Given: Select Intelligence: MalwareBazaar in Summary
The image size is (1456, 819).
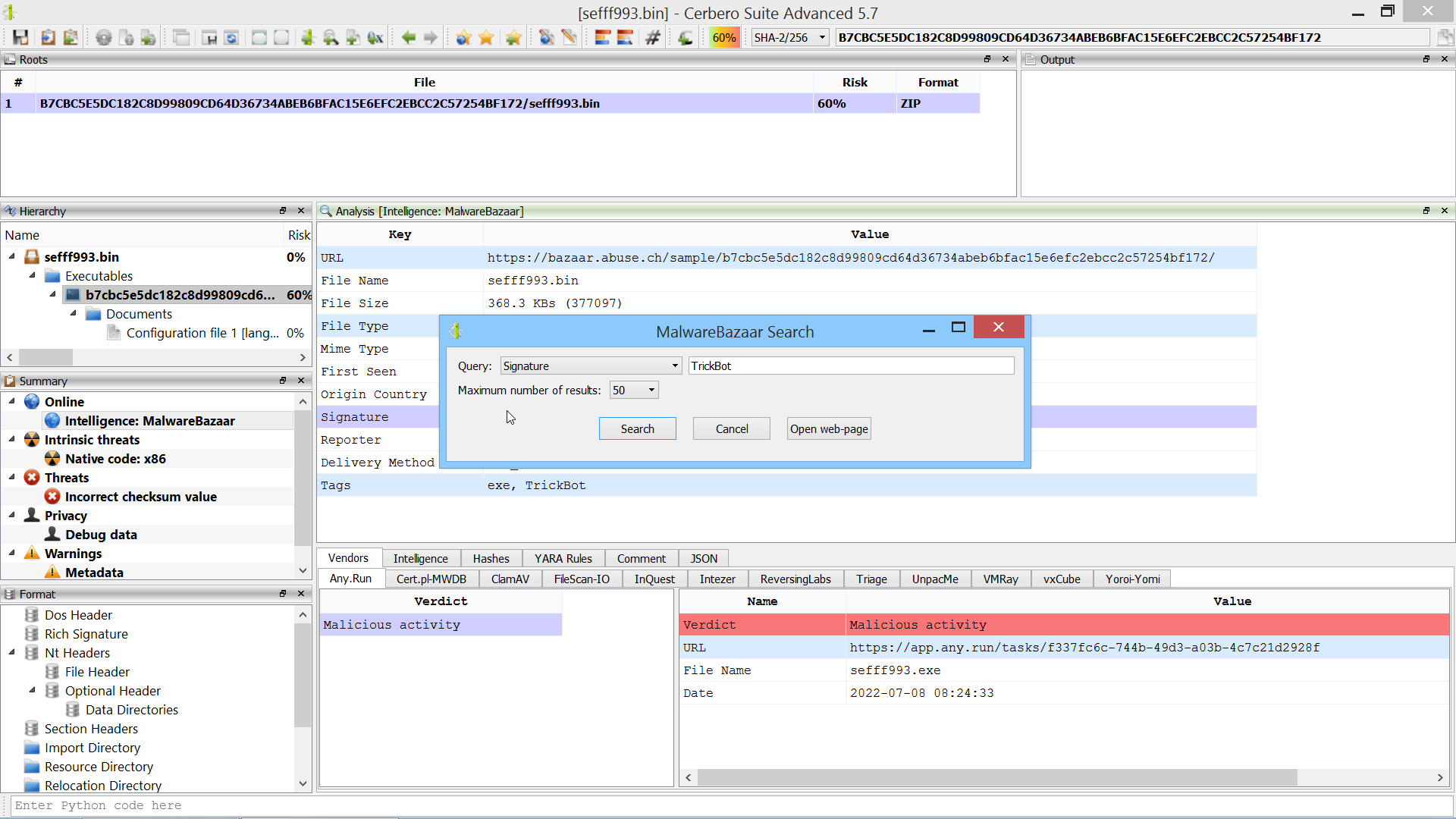Looking at the screenshot, I should [x=149, y=421].
